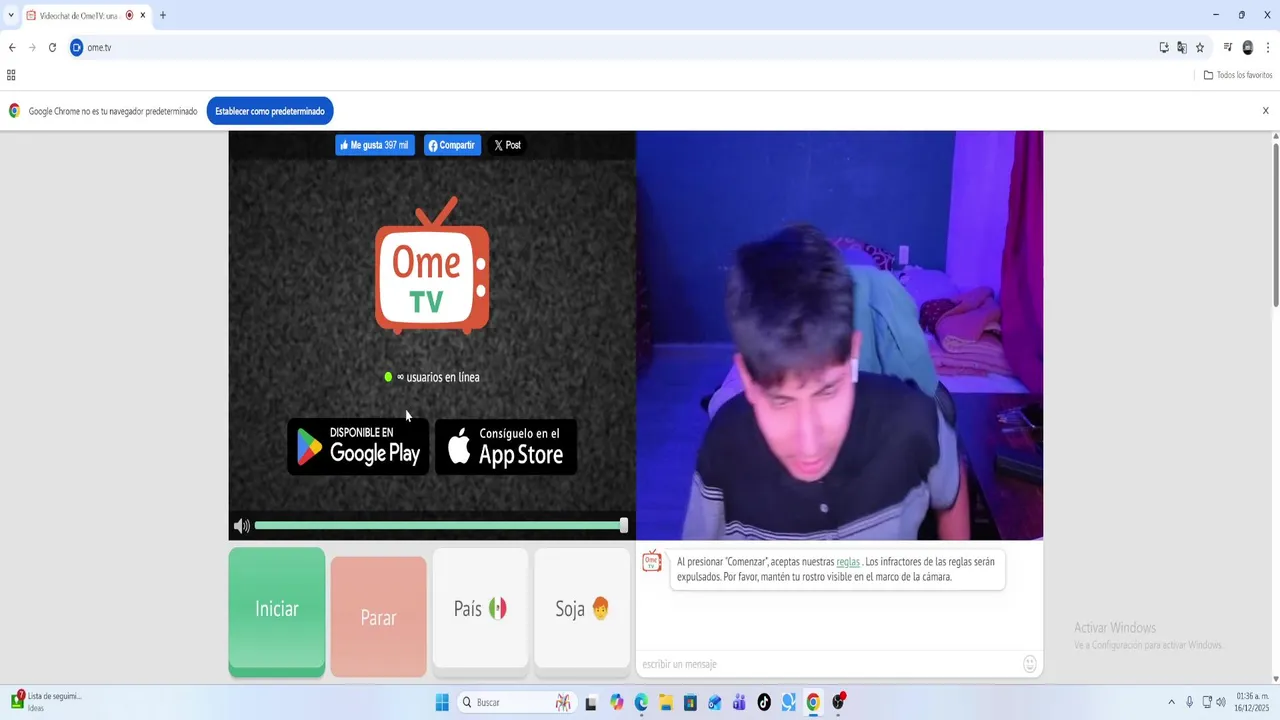The image size is (1280, 720).
Task: Open TikTok from the taskbar
Action: click(x=764, y=702)
